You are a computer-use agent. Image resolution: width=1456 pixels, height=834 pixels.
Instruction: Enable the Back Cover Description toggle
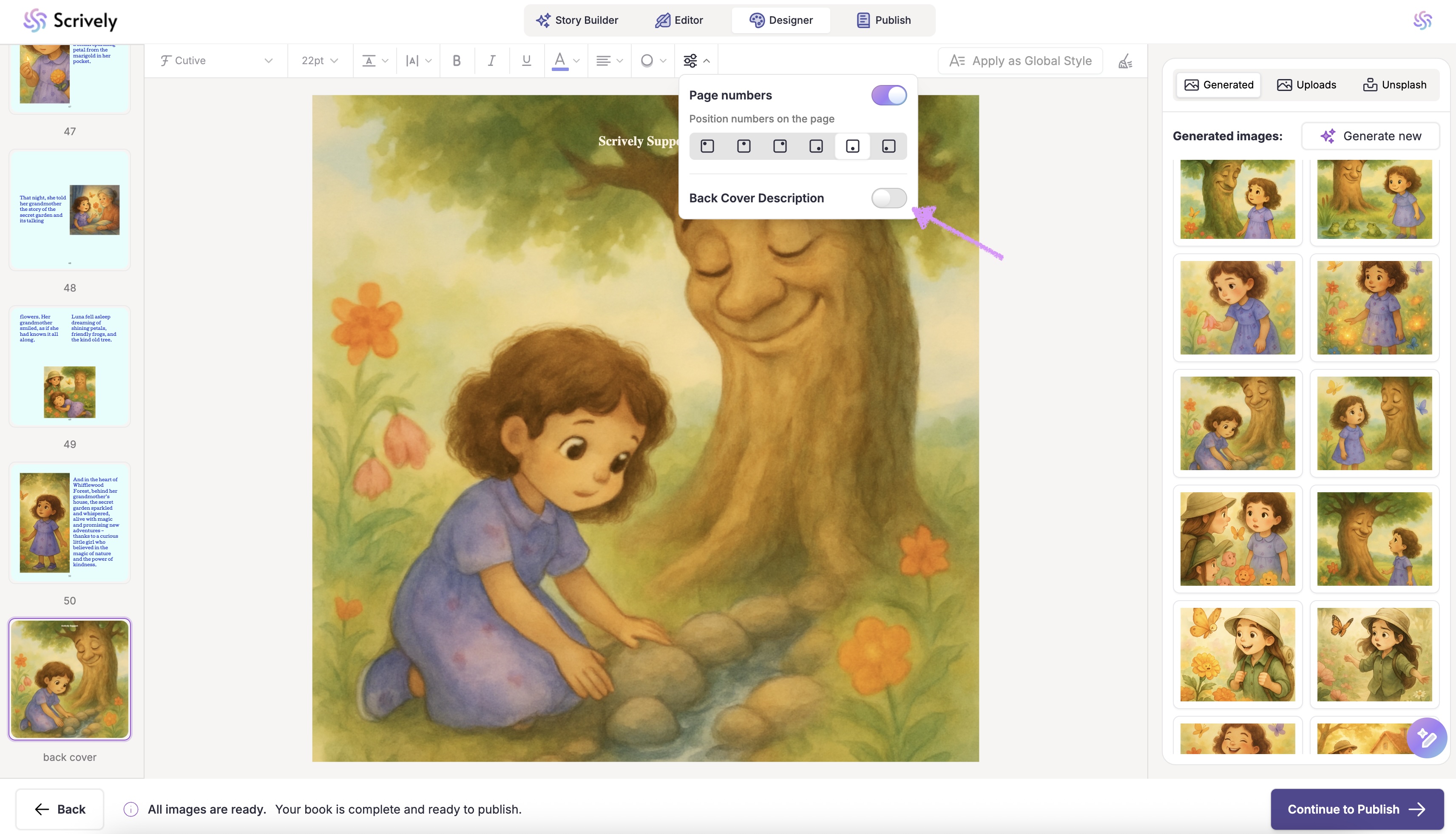888,198
